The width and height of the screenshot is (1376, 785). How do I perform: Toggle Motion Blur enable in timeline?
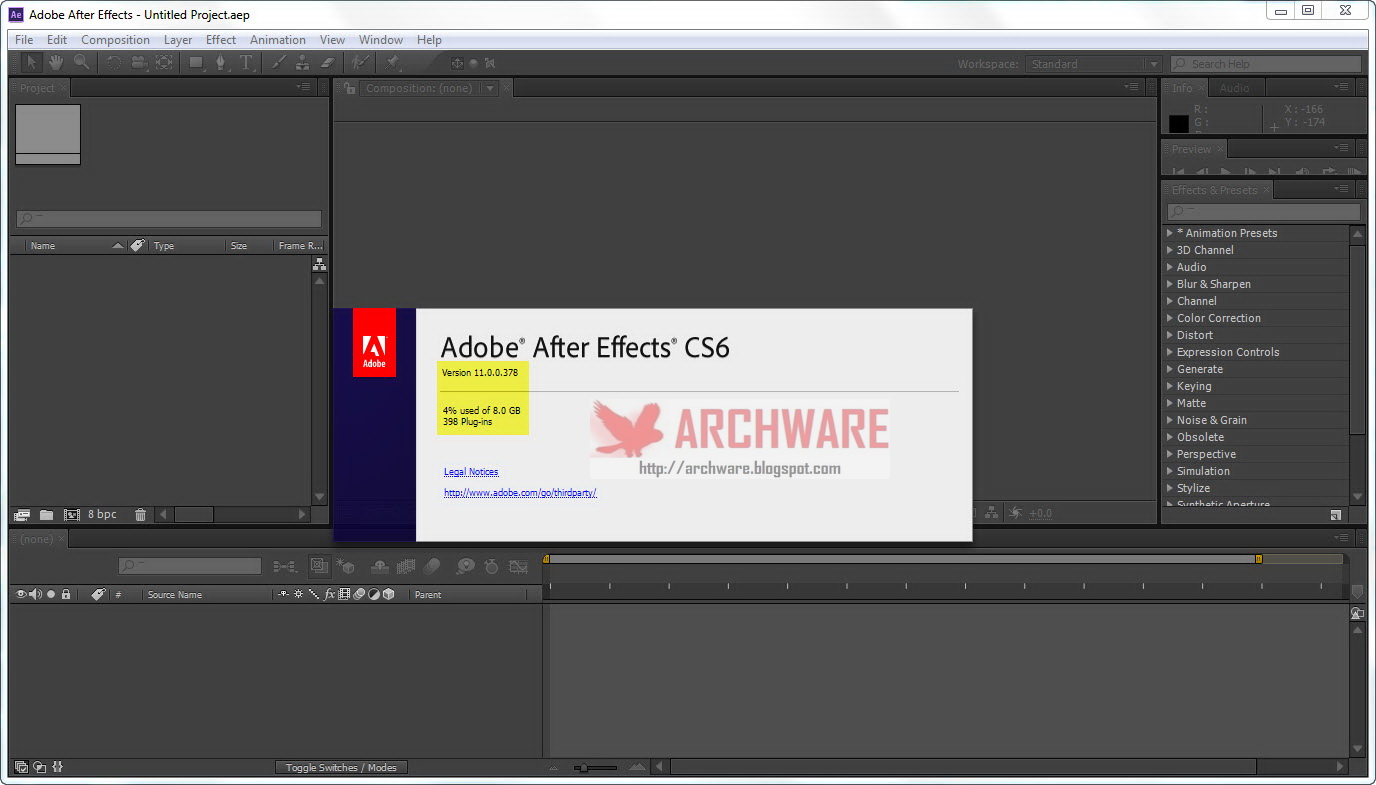pyautogui.click(x=432, y=566)
